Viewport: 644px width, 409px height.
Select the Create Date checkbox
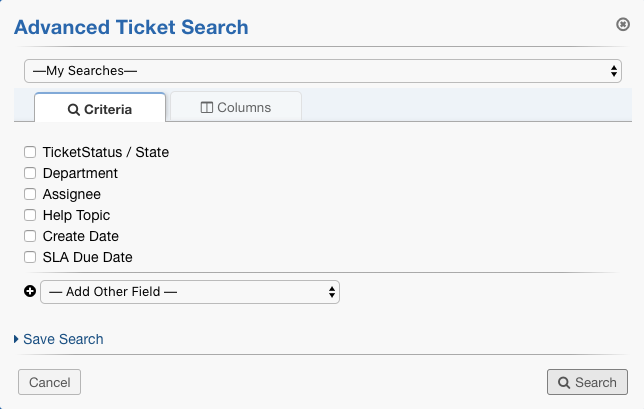pyautogui.click(x=30, y=236)
